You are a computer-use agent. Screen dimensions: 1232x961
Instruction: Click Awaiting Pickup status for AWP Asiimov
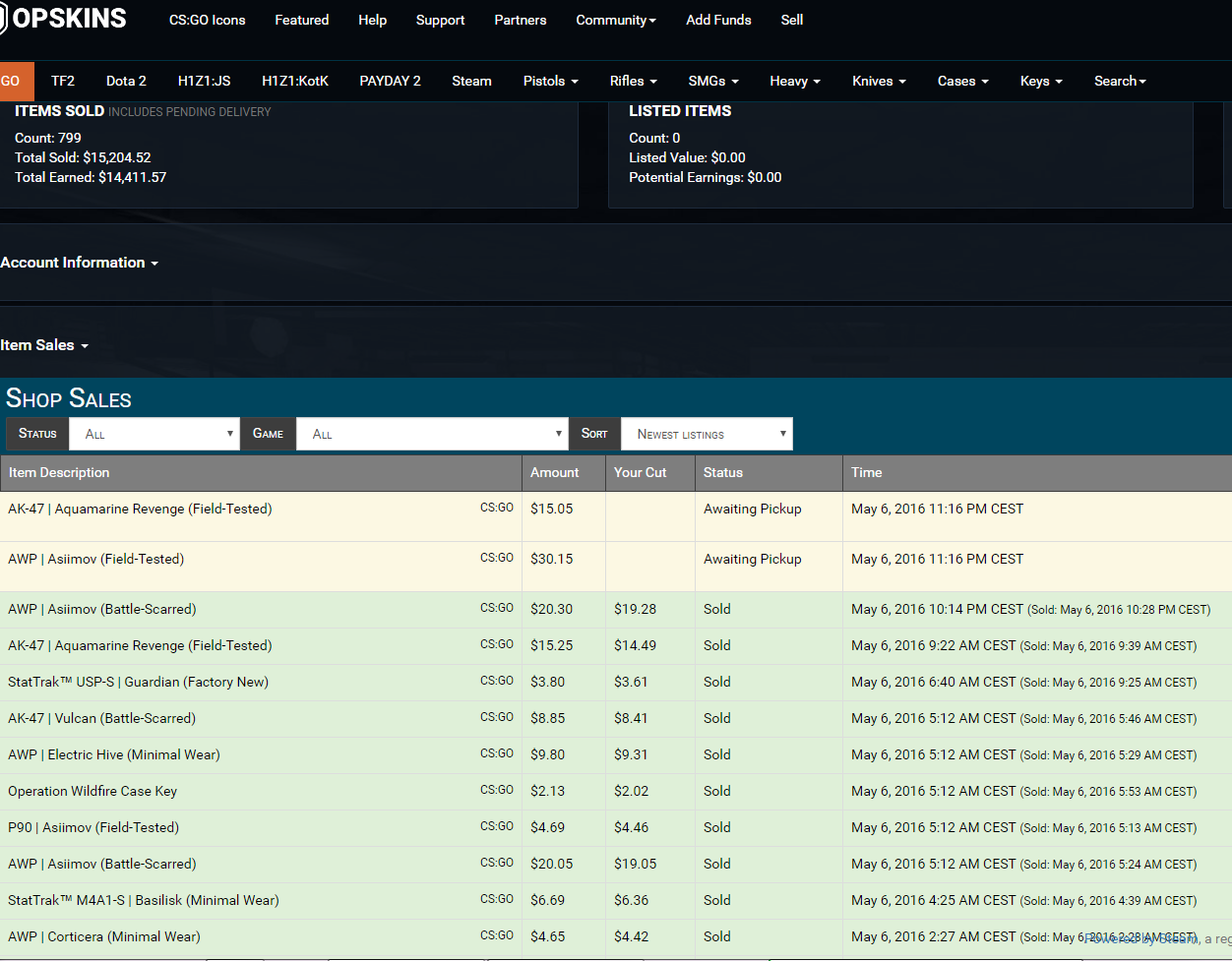[753, 559]
